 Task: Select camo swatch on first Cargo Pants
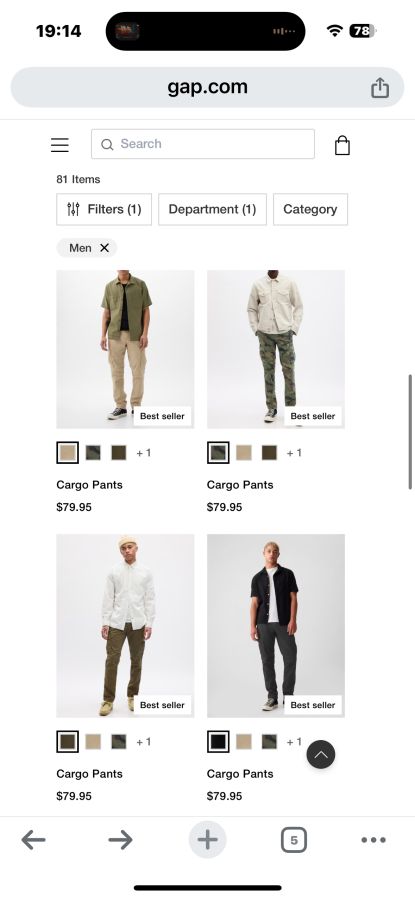tap(93, 453)
